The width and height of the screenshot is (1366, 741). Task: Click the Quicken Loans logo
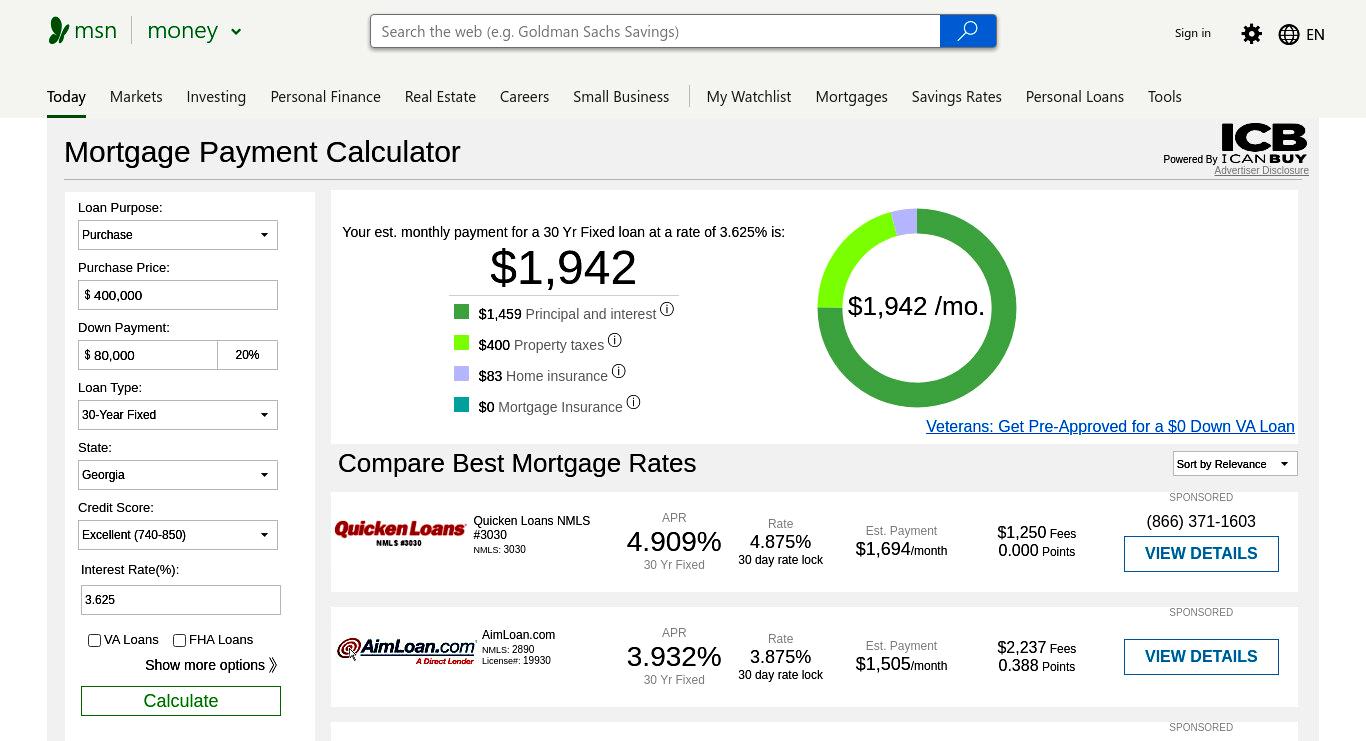click(400, 533)
